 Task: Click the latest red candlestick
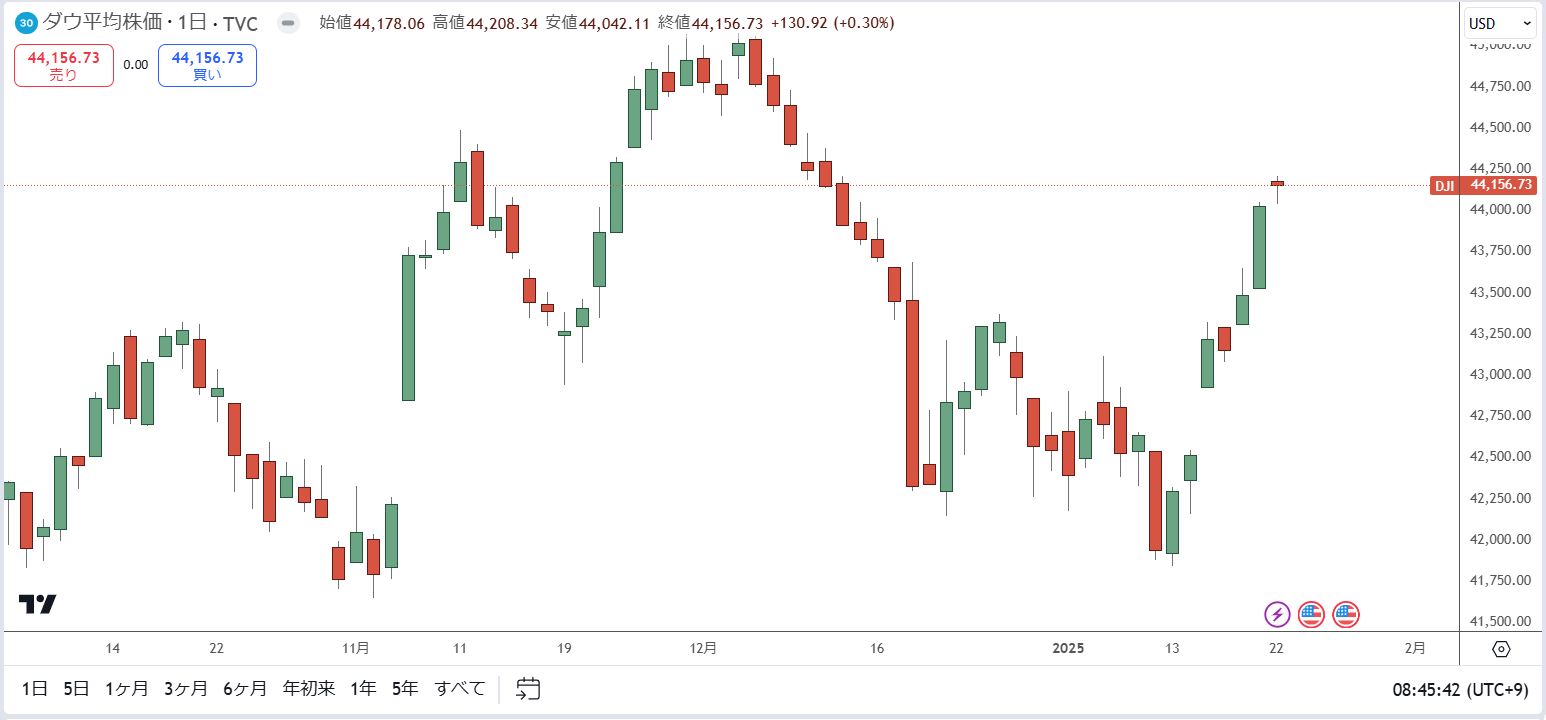(1277, 183)
